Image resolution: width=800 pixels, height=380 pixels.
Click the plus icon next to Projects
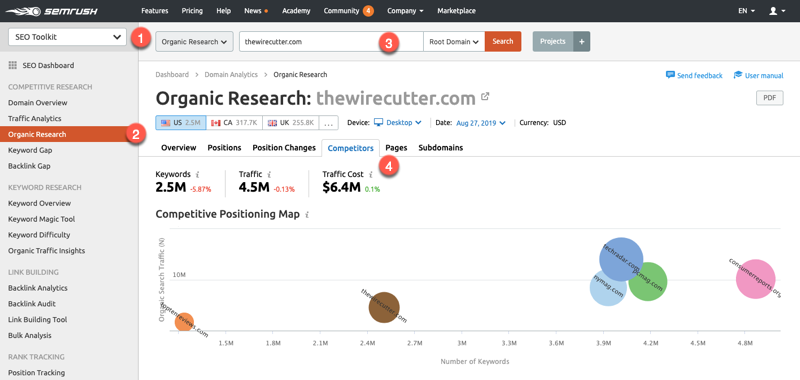582,41
